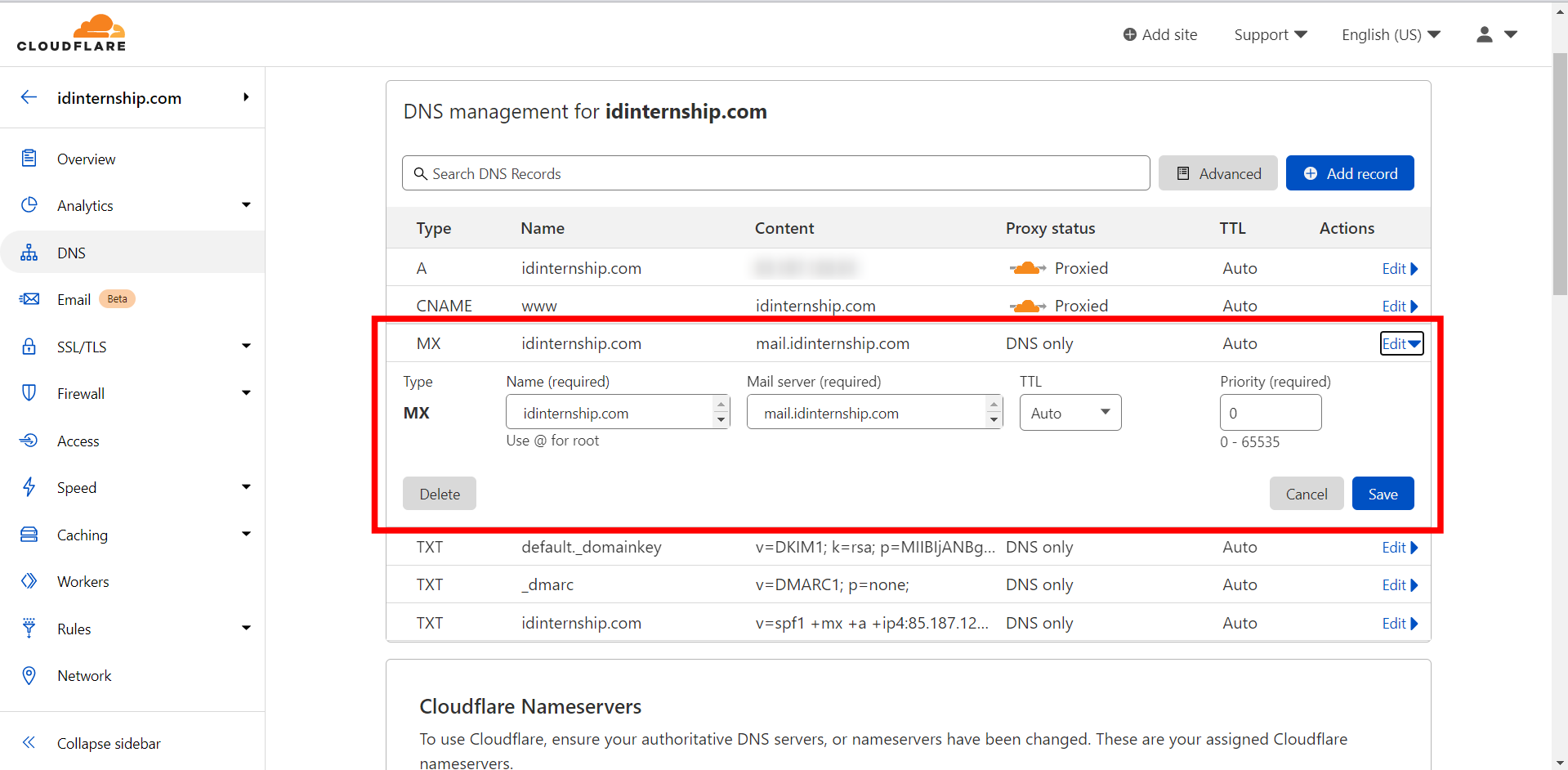Expand the idinternship.com site selector arrow

[x=246, y=97]
